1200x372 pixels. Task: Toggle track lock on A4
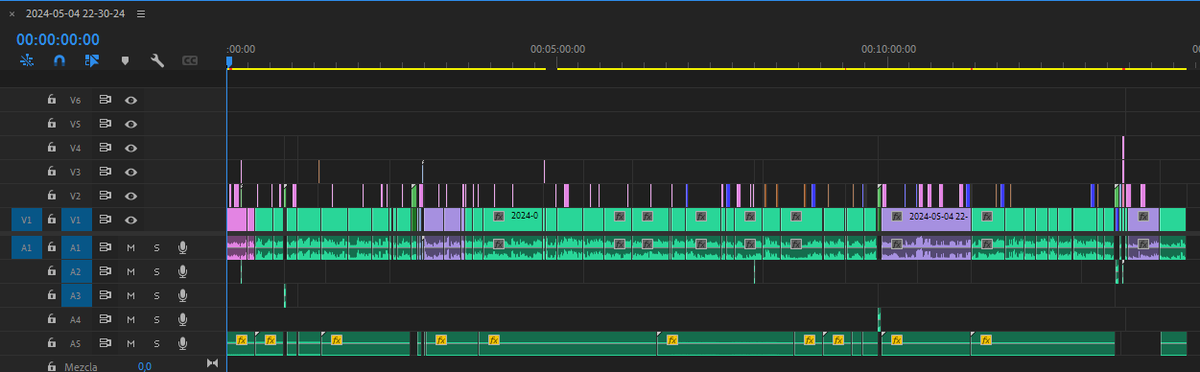tap(51, 319)
